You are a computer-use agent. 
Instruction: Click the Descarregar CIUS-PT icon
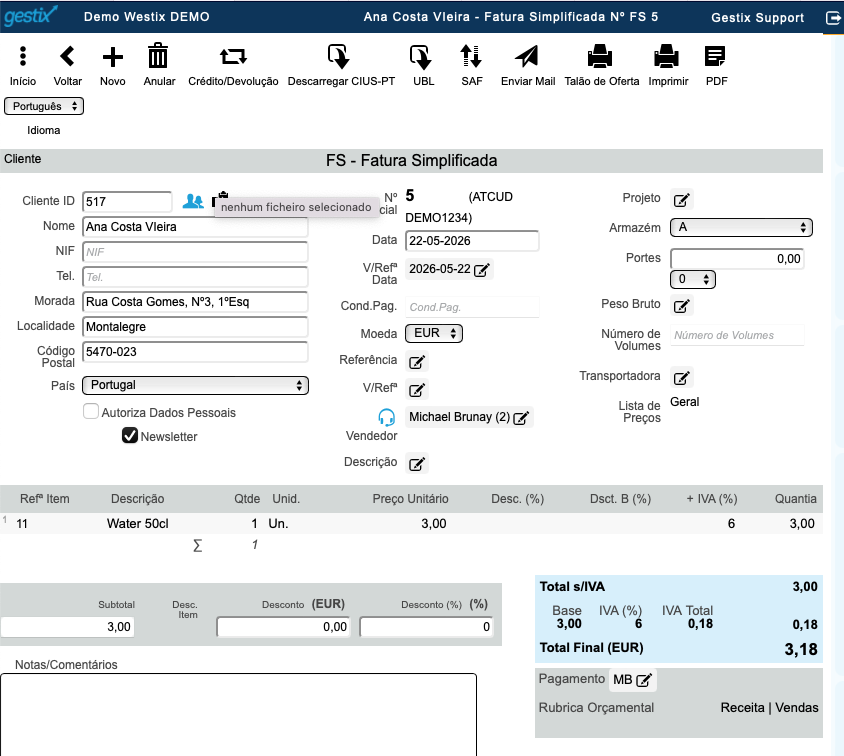(x=339, y=56)
